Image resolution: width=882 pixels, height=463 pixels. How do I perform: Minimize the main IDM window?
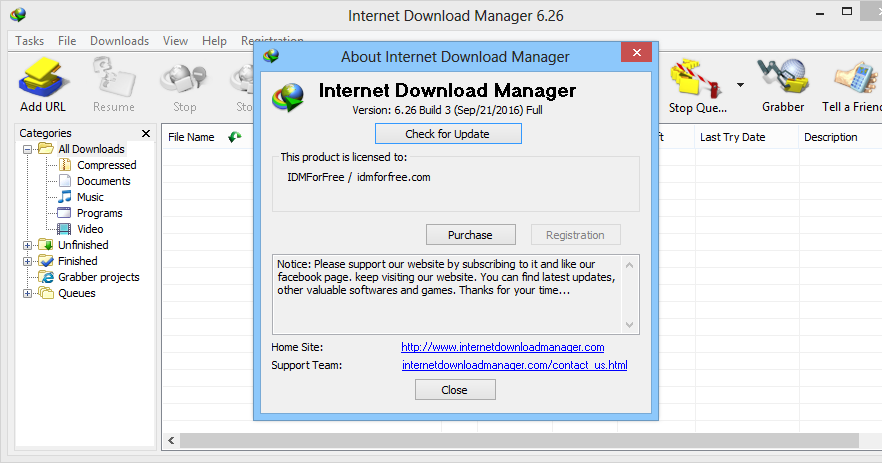(x=820, y=13)
